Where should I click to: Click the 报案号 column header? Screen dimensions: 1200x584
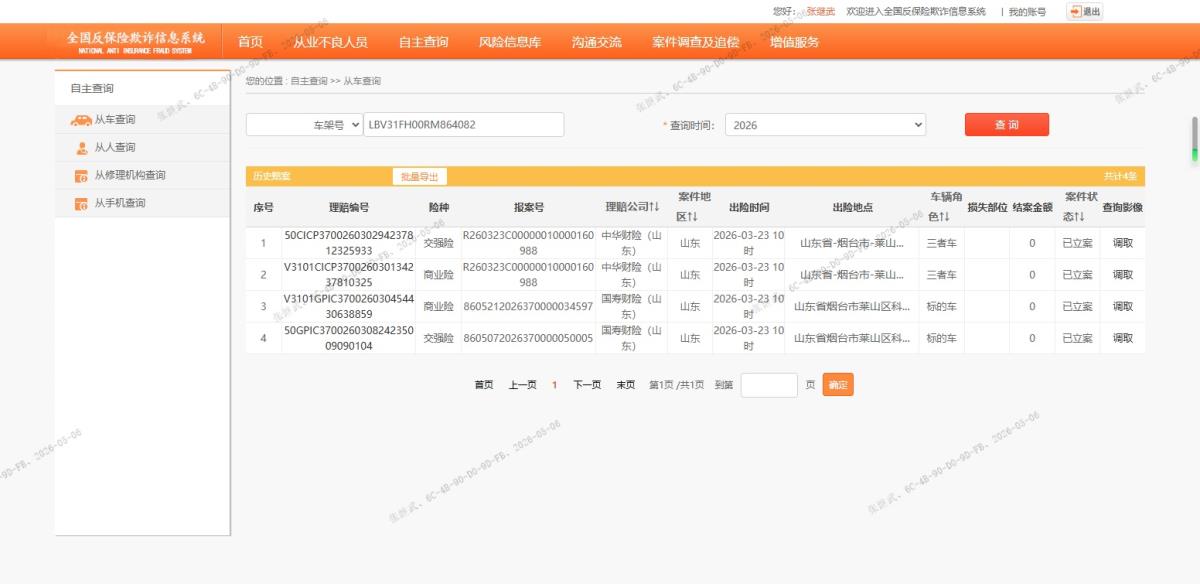point(529,207)
